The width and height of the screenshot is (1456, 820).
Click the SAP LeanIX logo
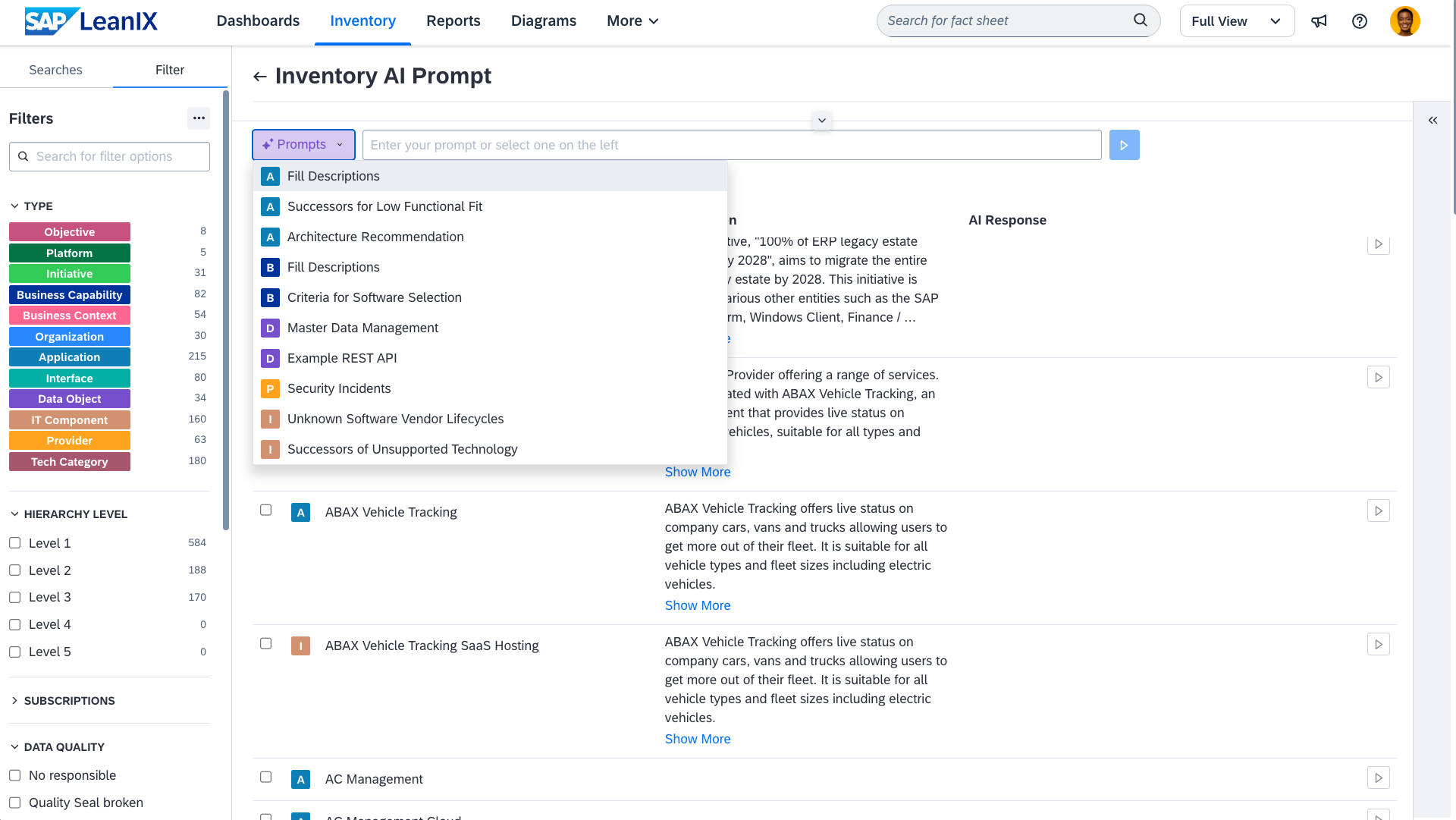pos(91,21)
